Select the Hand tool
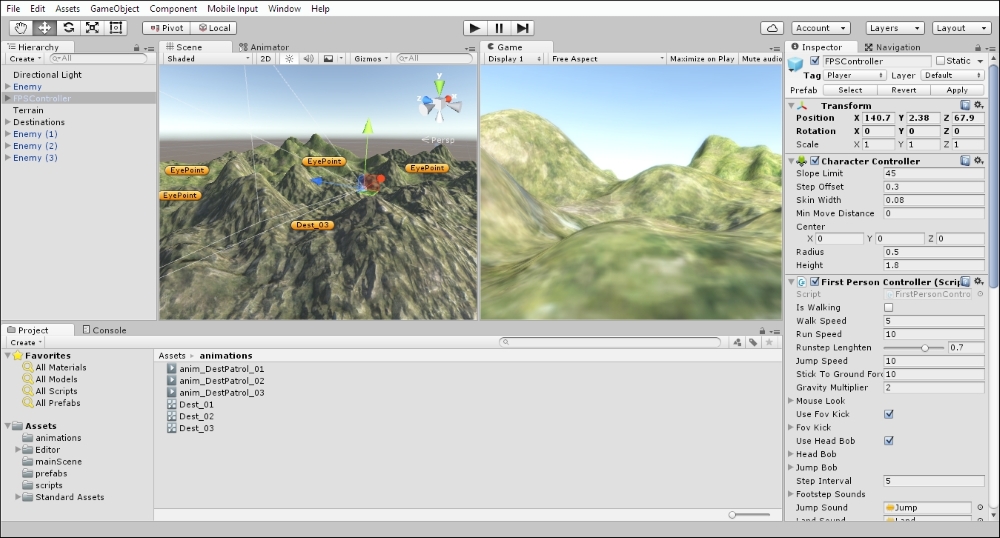 click(21, 28)
